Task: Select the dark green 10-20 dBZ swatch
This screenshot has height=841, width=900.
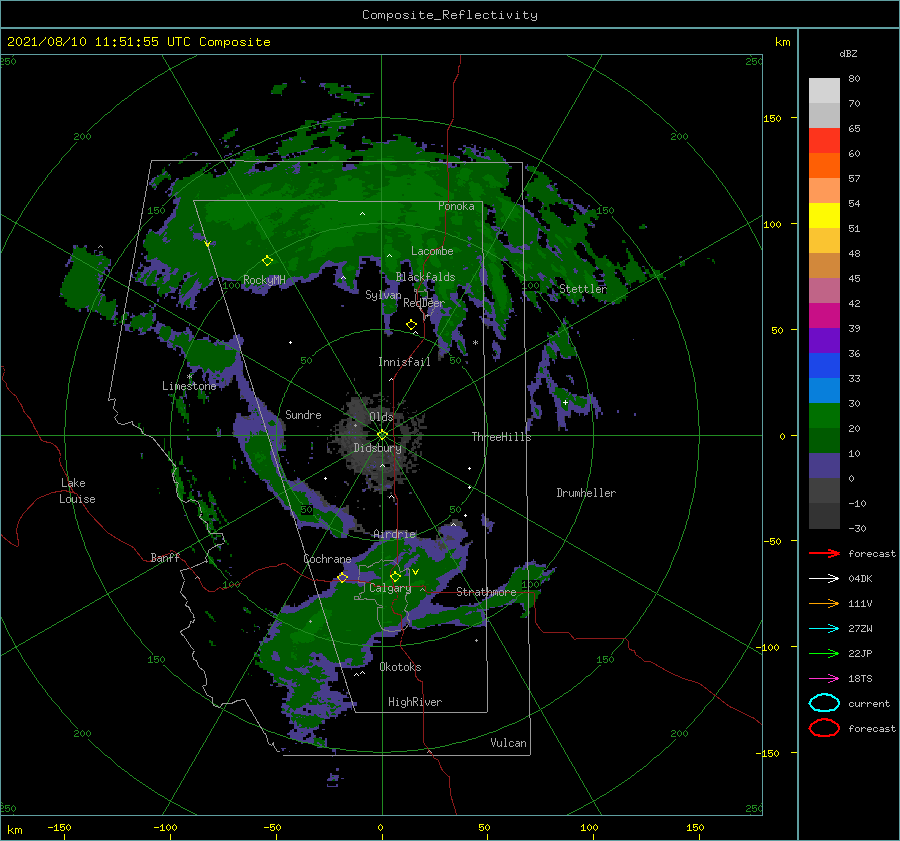Action: pos(824,440)
